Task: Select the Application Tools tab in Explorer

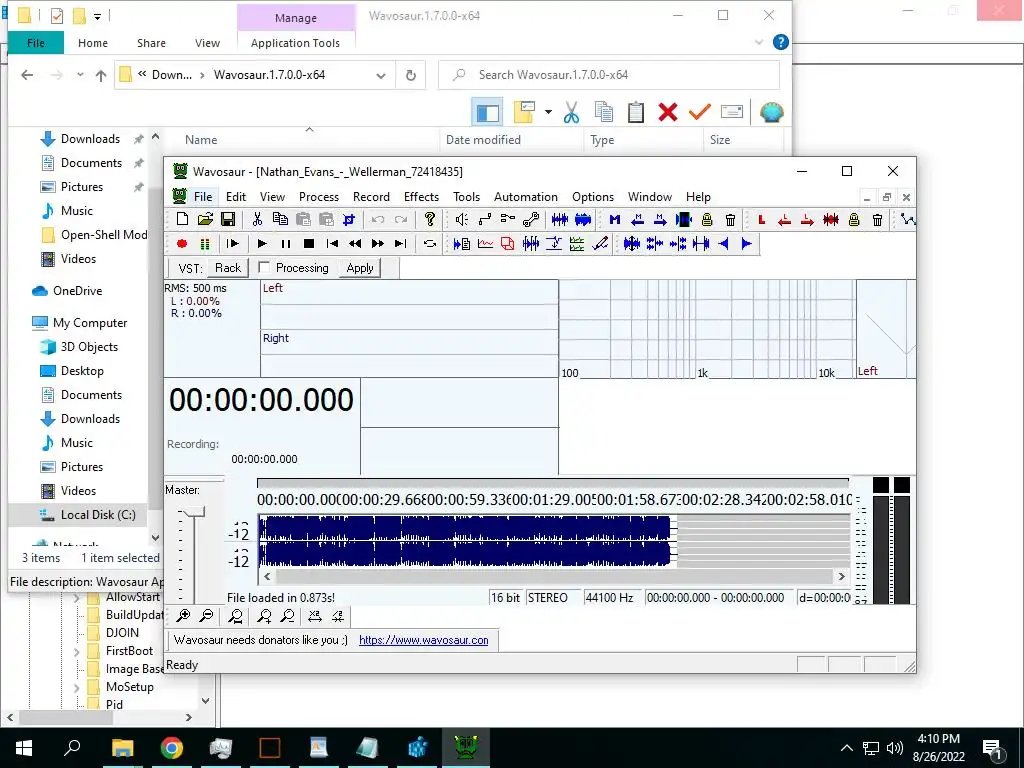Action: click(x=295, y=43)
